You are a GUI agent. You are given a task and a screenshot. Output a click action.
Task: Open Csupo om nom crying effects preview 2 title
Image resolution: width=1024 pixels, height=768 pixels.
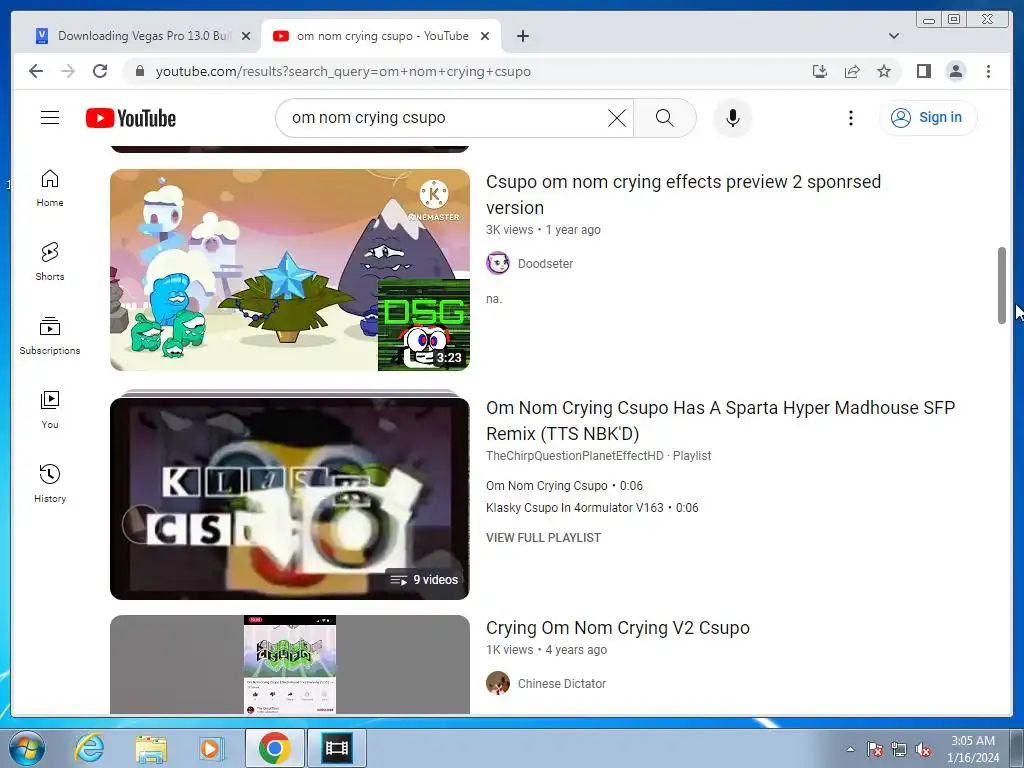pyautogui.click(x=683, y=194)
